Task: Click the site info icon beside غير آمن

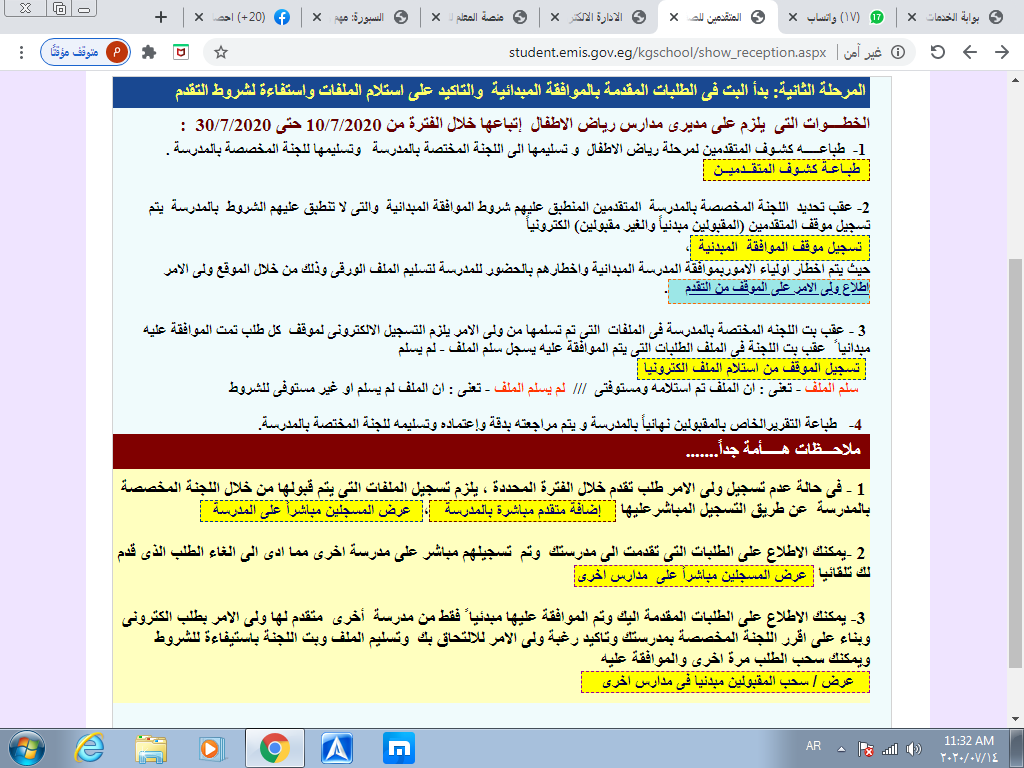Action: click(x=899, y=52)
